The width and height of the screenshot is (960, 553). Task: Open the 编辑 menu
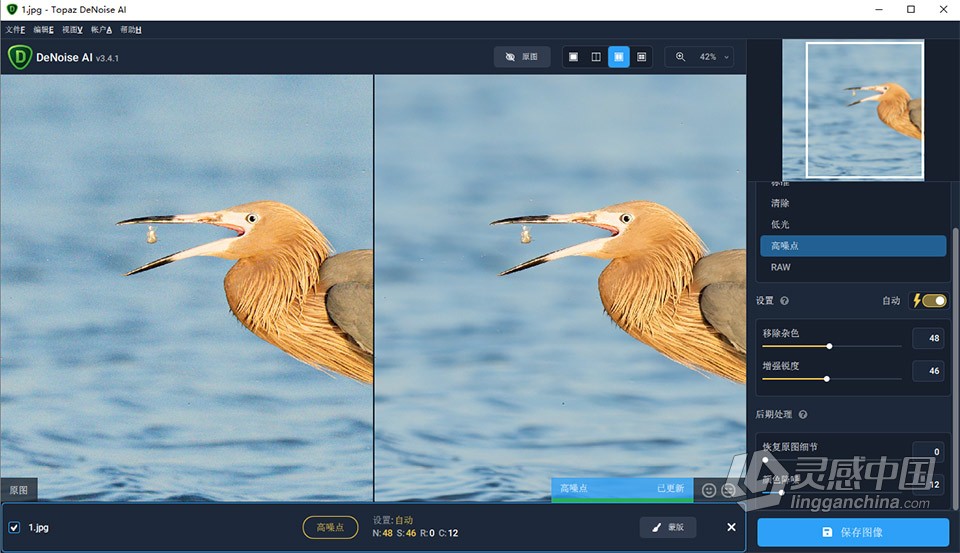coord(43,29)
